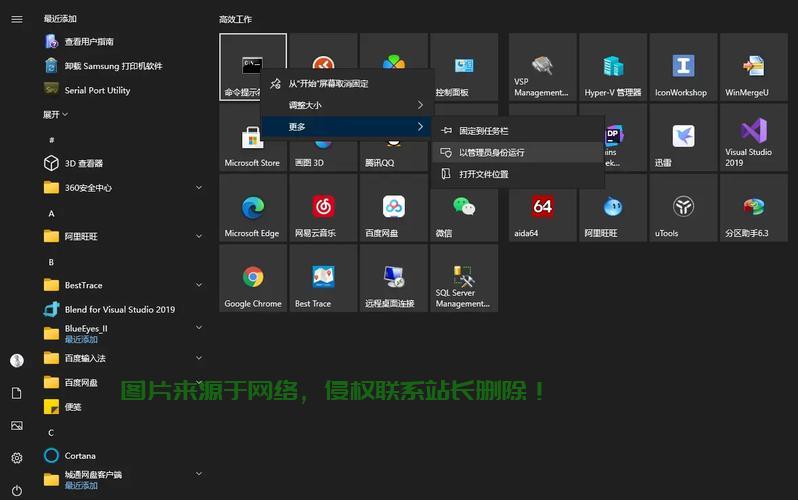Open the Best Trace tile
Image resolution: width=798 pixels, height=500 pixels.
323,279
